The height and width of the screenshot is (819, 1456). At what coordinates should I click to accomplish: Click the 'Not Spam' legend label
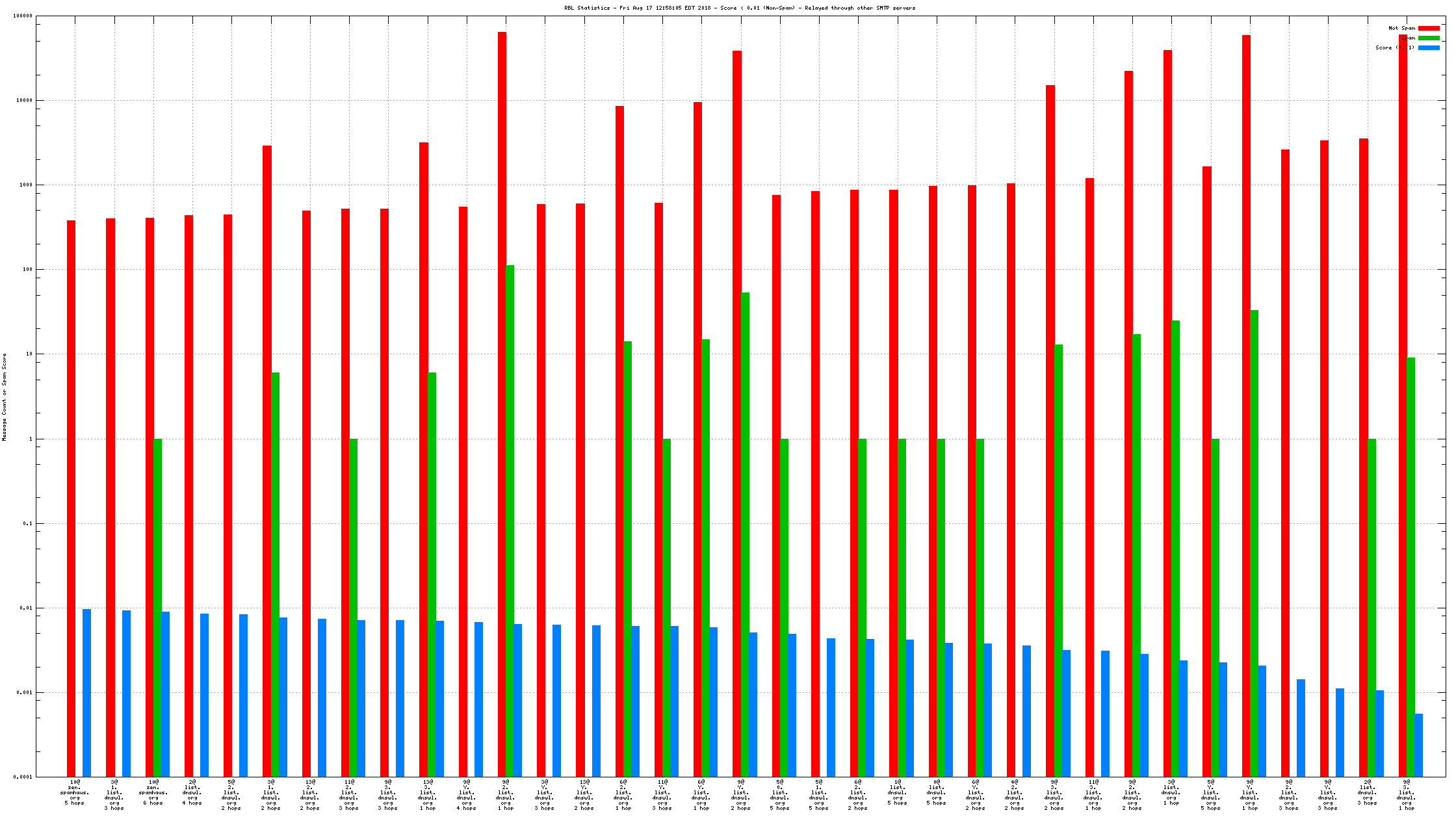pos(1401,28)
